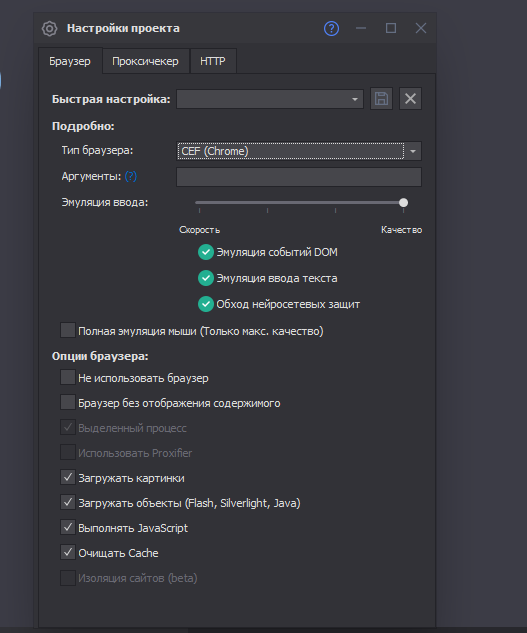Image resolution: width=527 pixels, height=633 pixels.
Task: Open the Быстрая настройка dropdown
Action: 270,99
